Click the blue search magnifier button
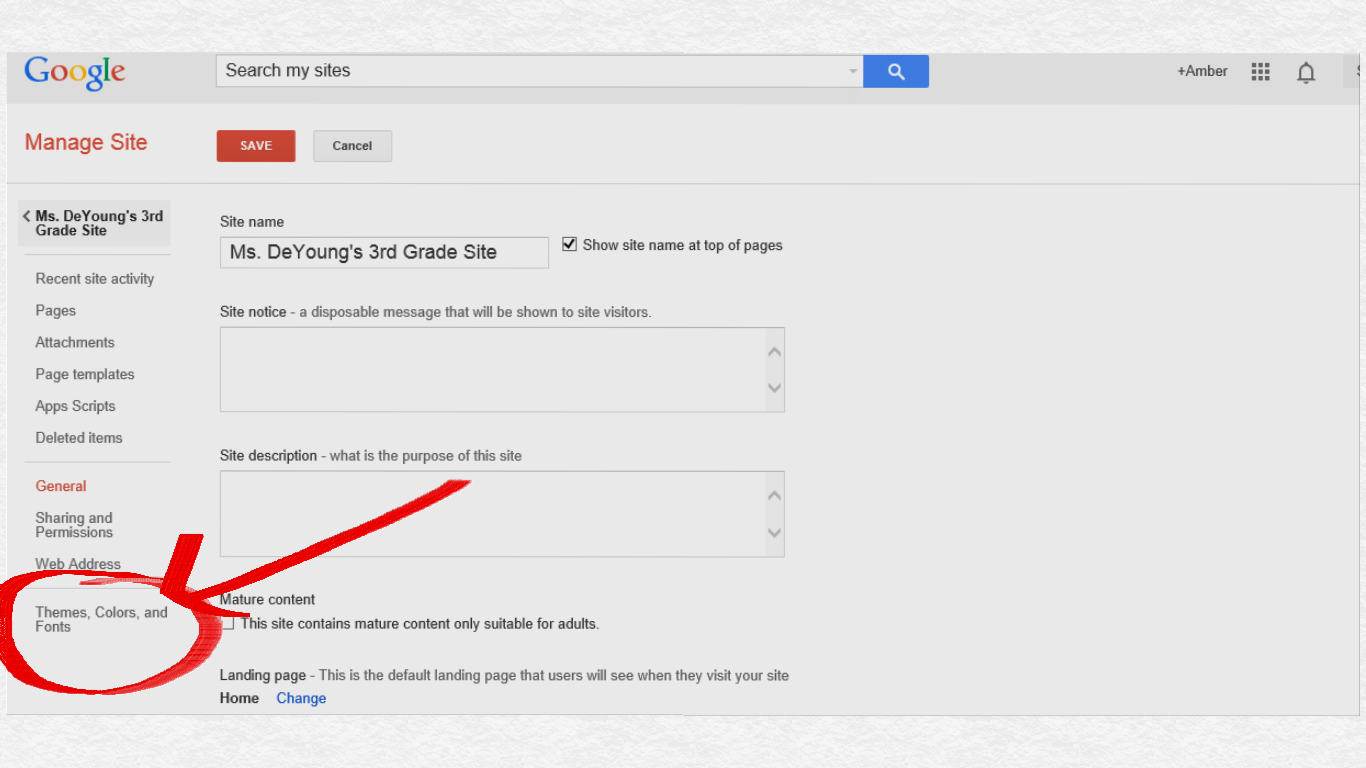Image resolution: width=1366 pixels, height=768 pixels. pos(896,71)
